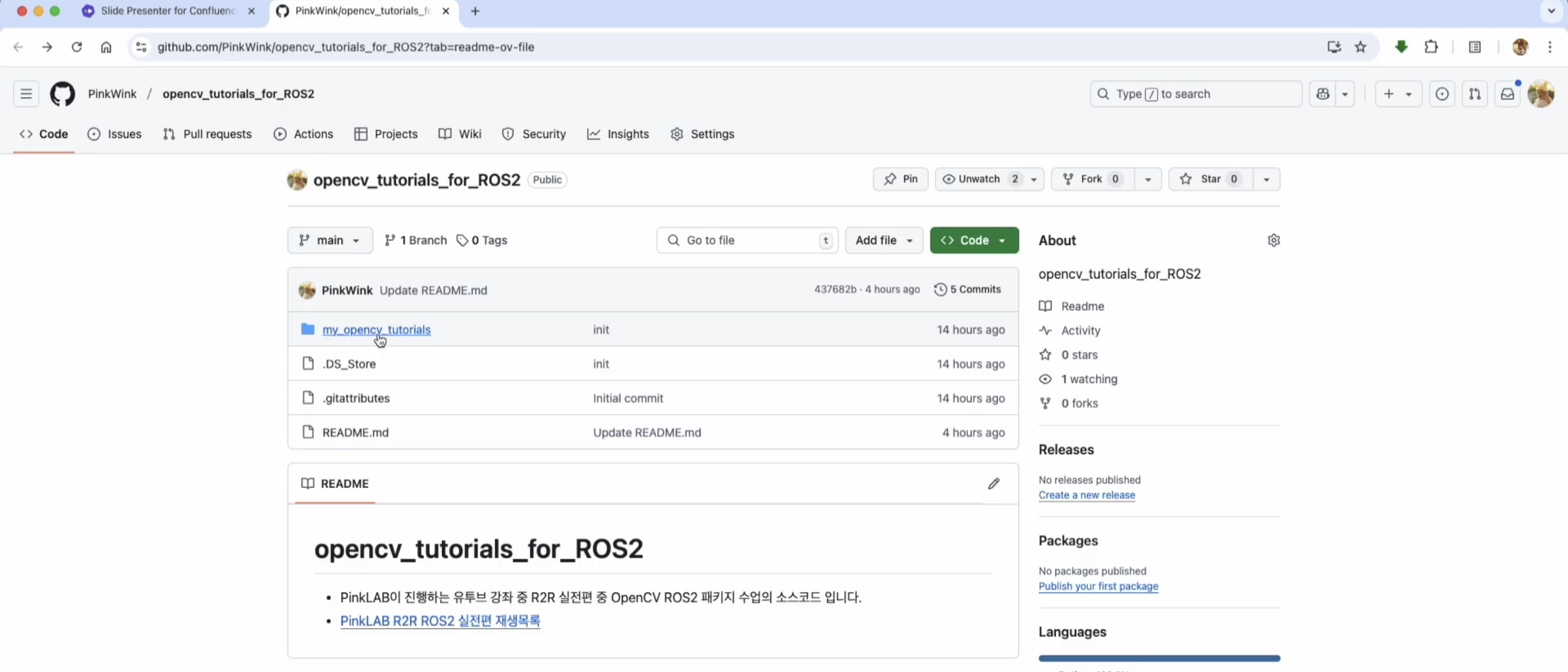The height and width of the screenshot is (672, 1568).
Task: Open Chrome extensions puzzle icon
Action: click(x=1431, y=47)
